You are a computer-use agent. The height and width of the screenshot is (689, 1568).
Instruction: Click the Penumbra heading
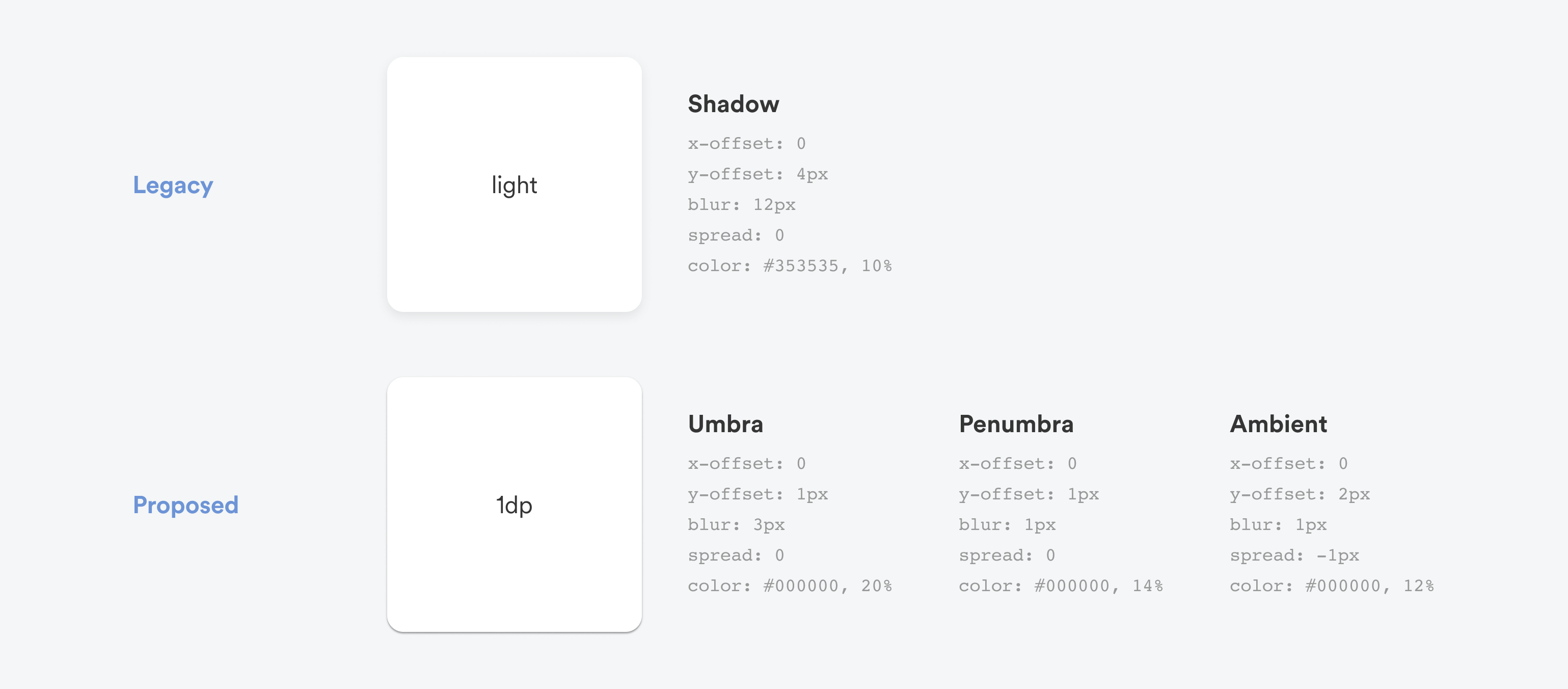[1016, 424]
